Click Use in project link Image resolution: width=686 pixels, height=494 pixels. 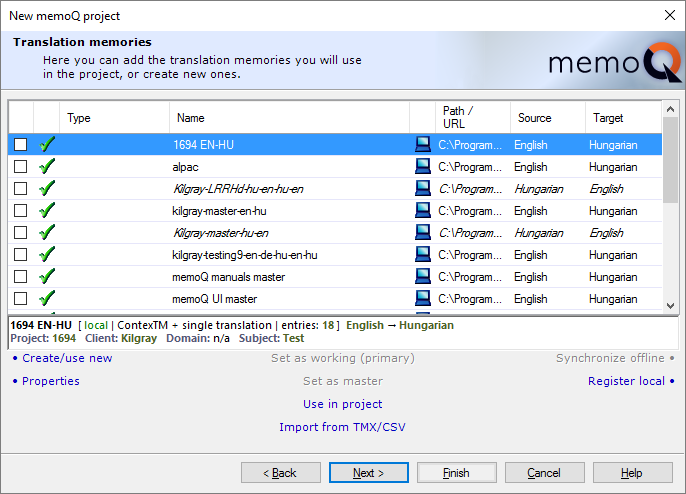pyautogui.click(x=343, y=404)
